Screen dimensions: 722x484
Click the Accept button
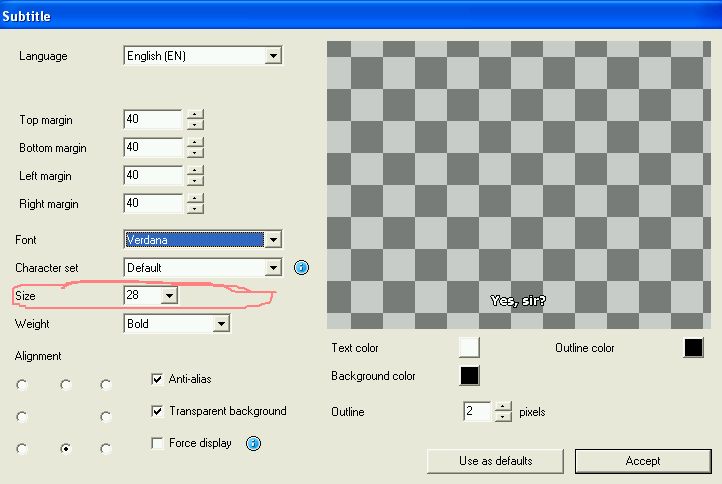coord(643,461)
